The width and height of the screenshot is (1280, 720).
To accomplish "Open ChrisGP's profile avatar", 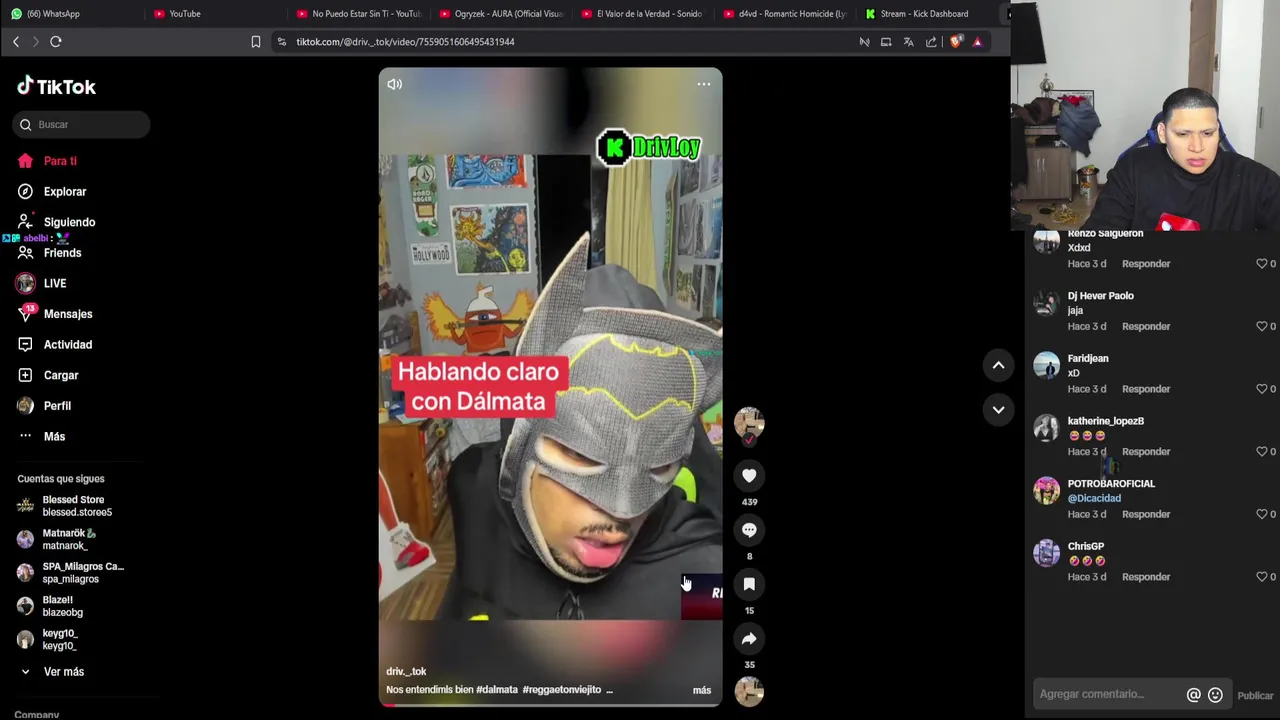I will [x=1046, y=553].
